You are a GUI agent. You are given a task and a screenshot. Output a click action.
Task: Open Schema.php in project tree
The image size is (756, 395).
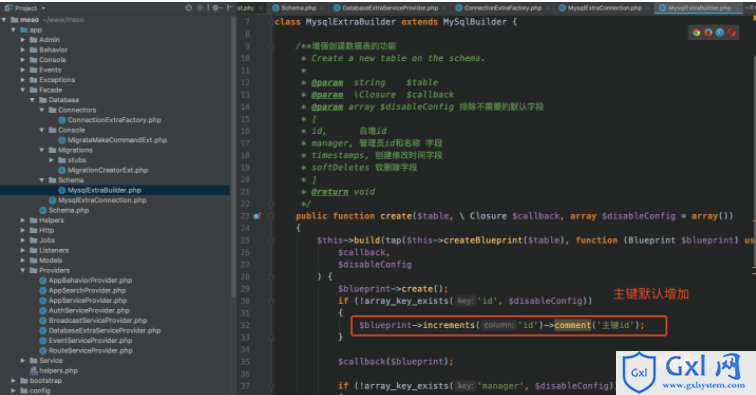tap(68, 210)
